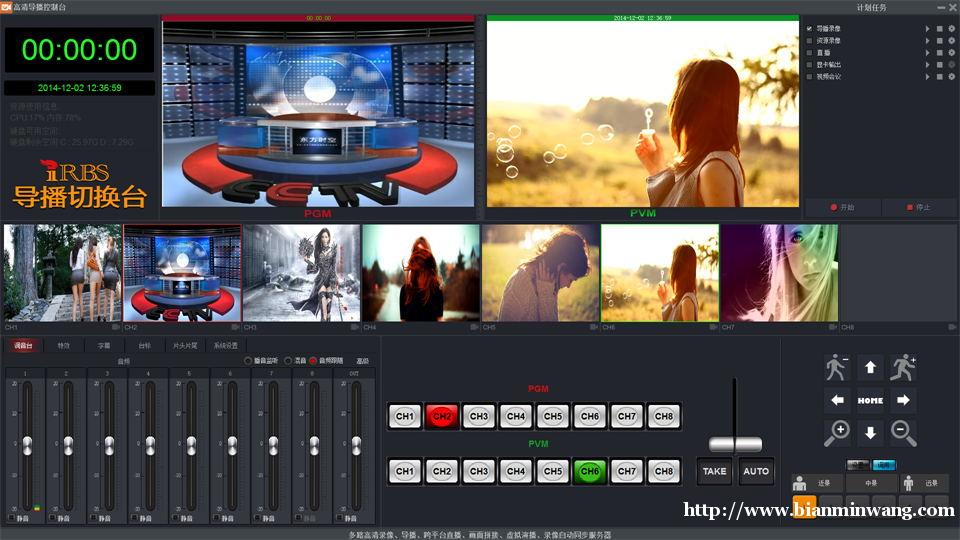
Task: Check the 资源录像 checkbox
Action: (809, 40)
